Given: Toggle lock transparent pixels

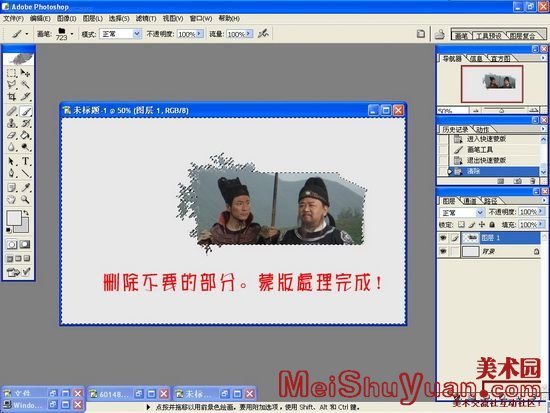Looking at the screenshot, I should click(461, 224).
